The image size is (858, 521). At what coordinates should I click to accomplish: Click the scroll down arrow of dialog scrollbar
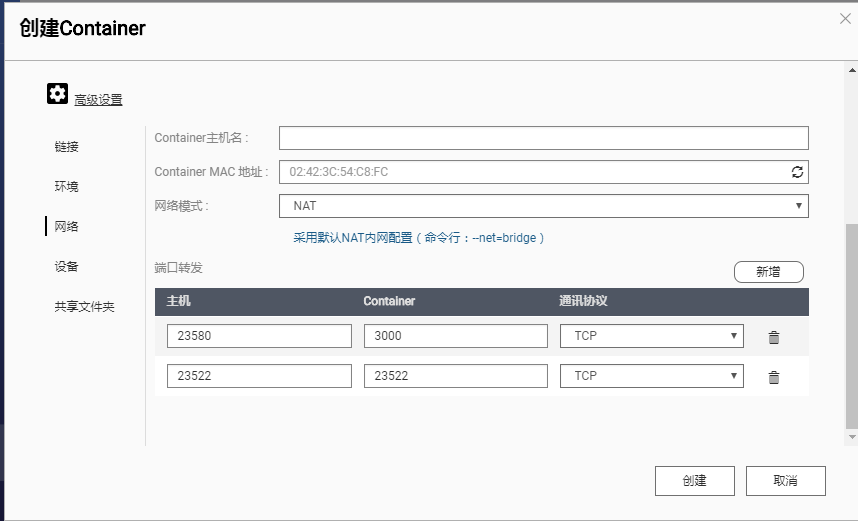point(852,437)
